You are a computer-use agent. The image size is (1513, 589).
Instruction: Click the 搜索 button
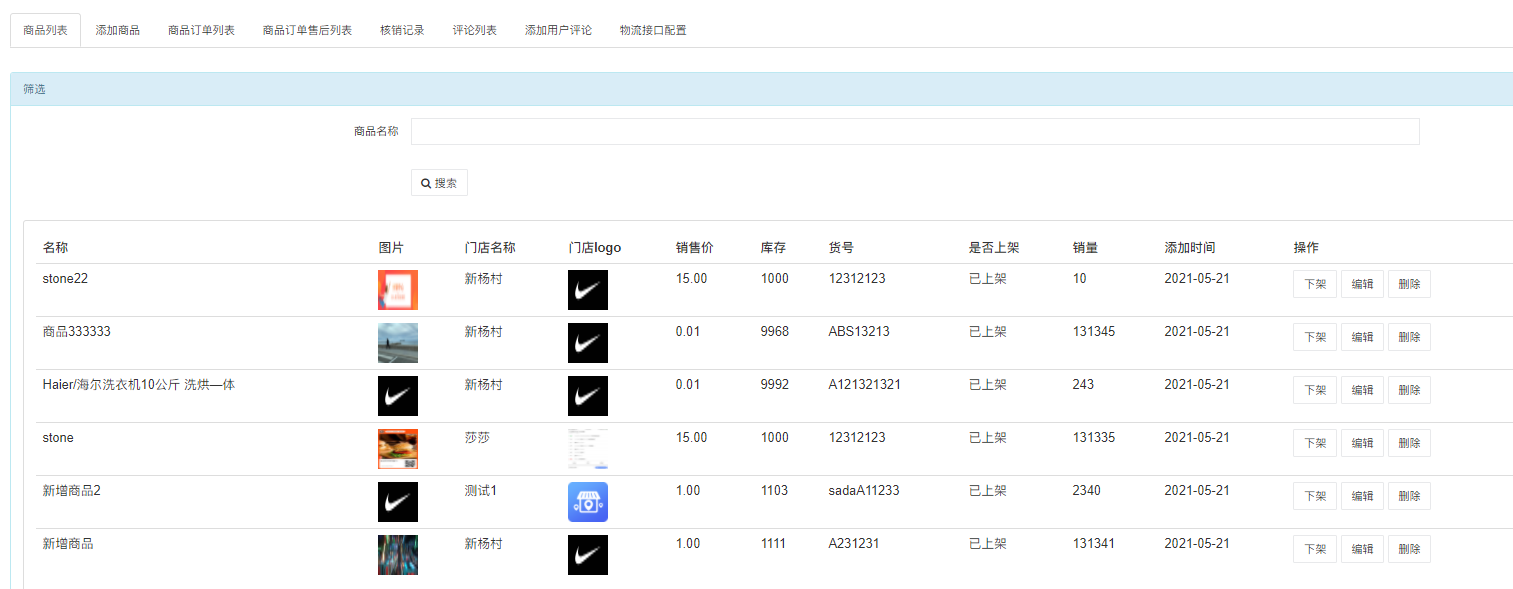pyautogui.click(x=439, y=183)
